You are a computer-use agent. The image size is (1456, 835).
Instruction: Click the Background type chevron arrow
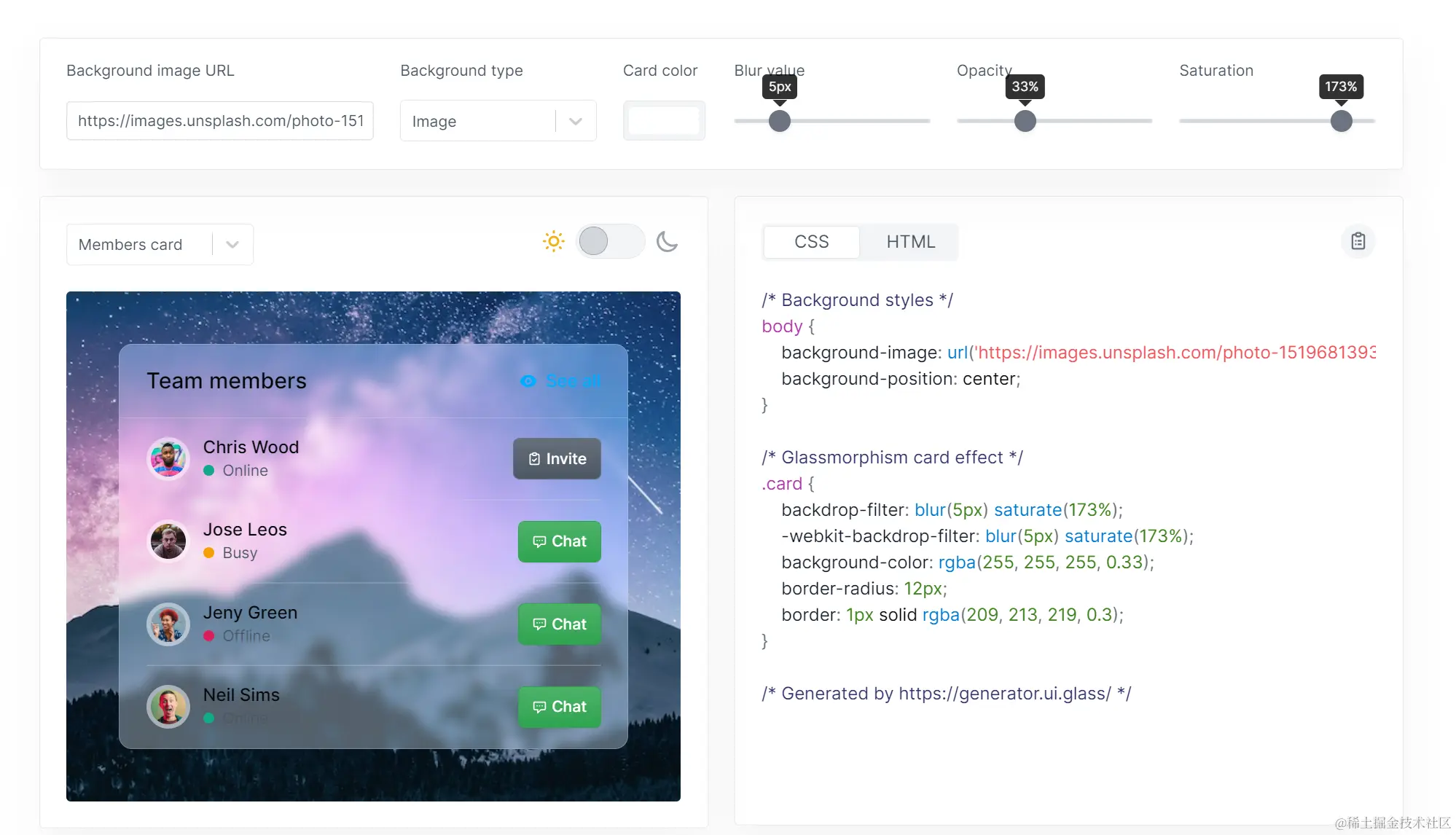(x=576, y=121)
